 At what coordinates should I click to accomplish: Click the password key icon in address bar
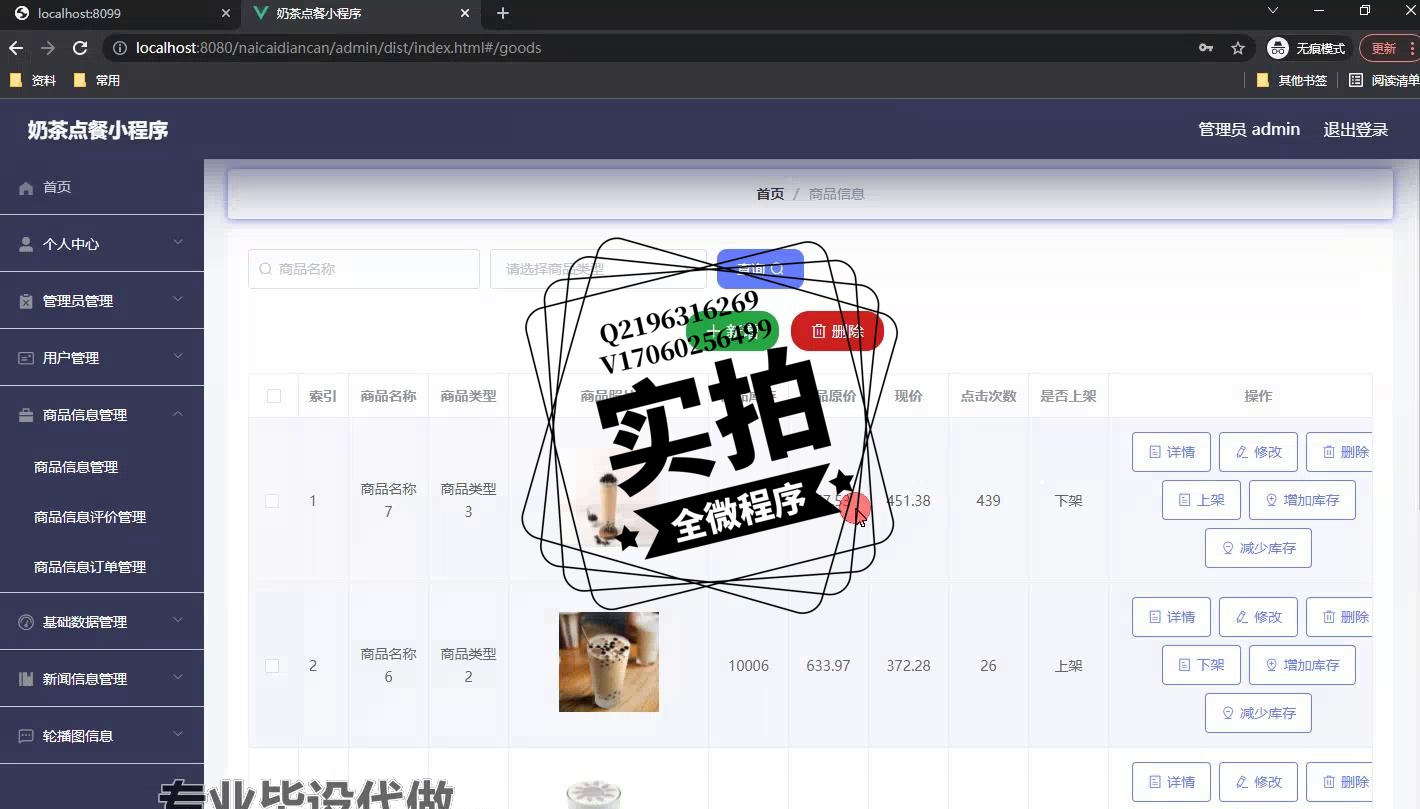point(1206,48)
